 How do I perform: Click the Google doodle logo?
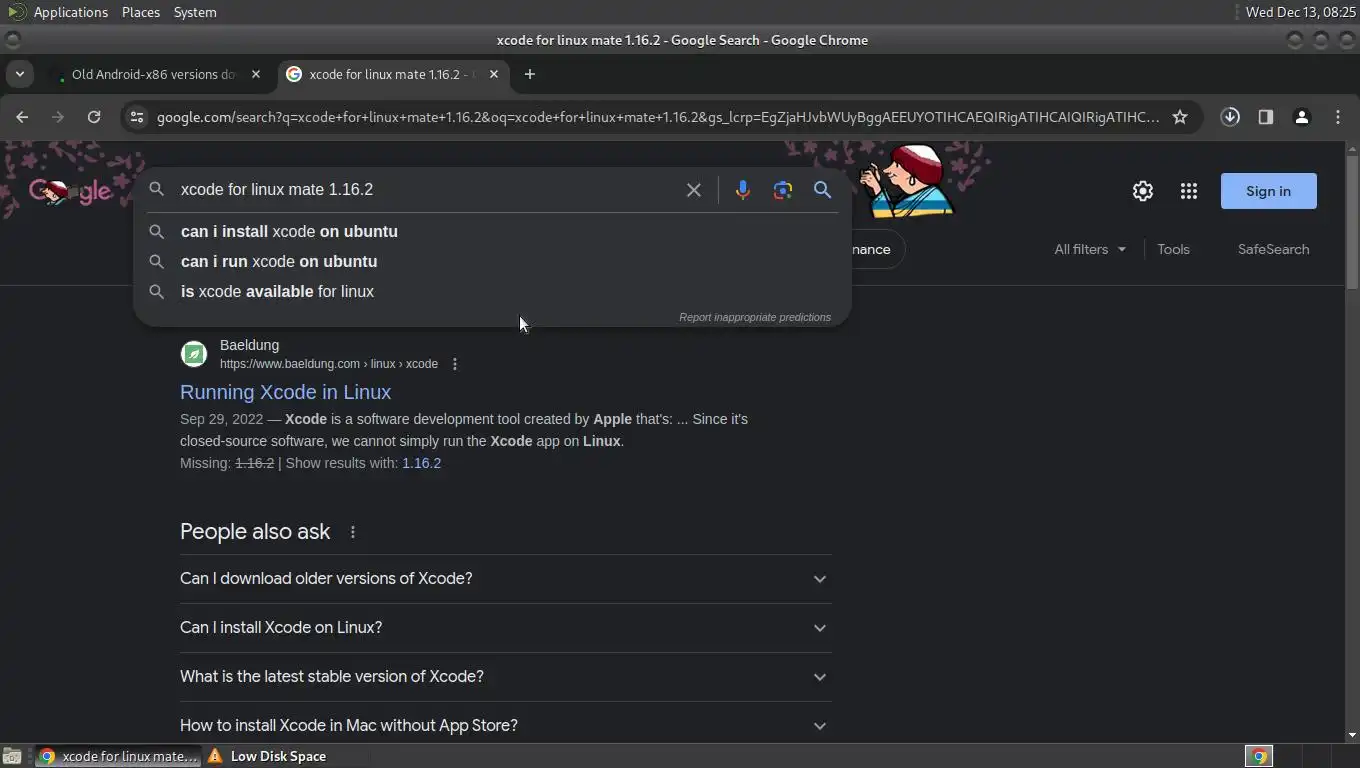coord(70,191)
